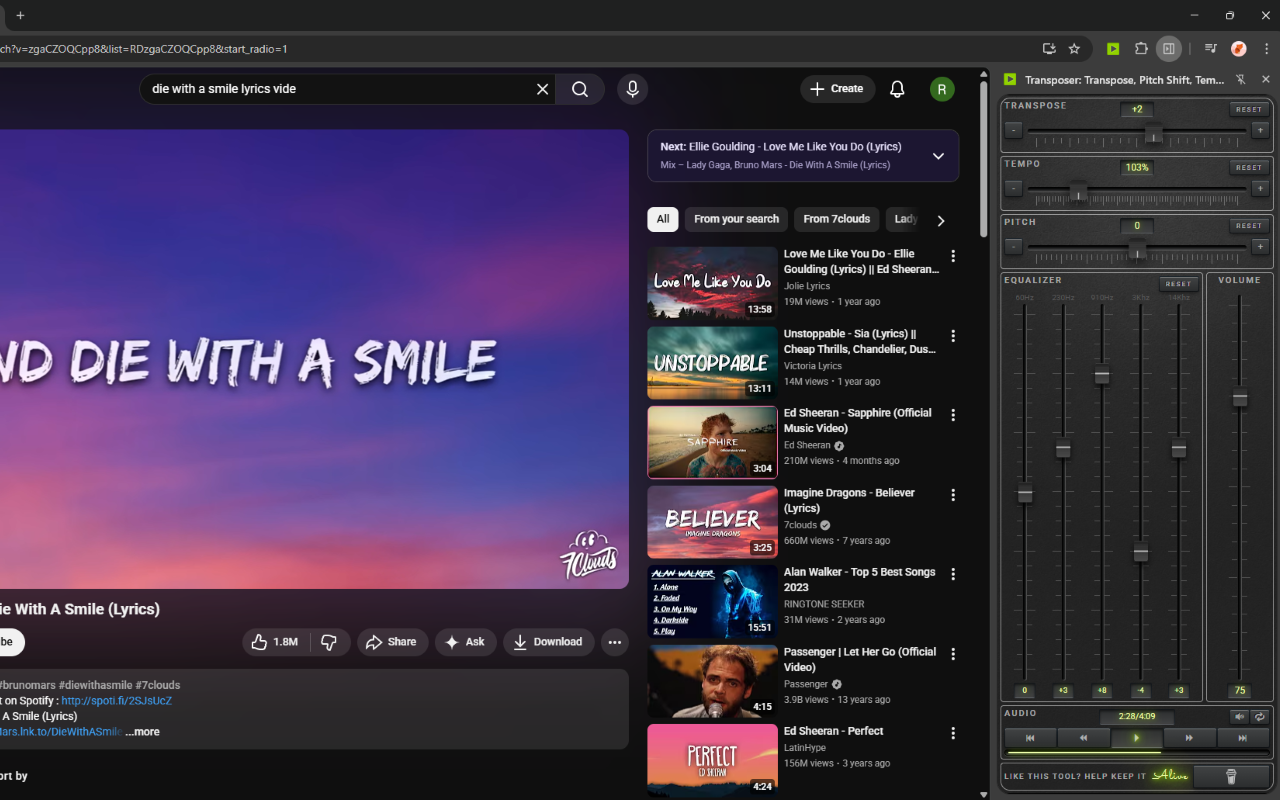
Task: Open Ed Sheeran Sapphire video title
Action: (858, 421)
